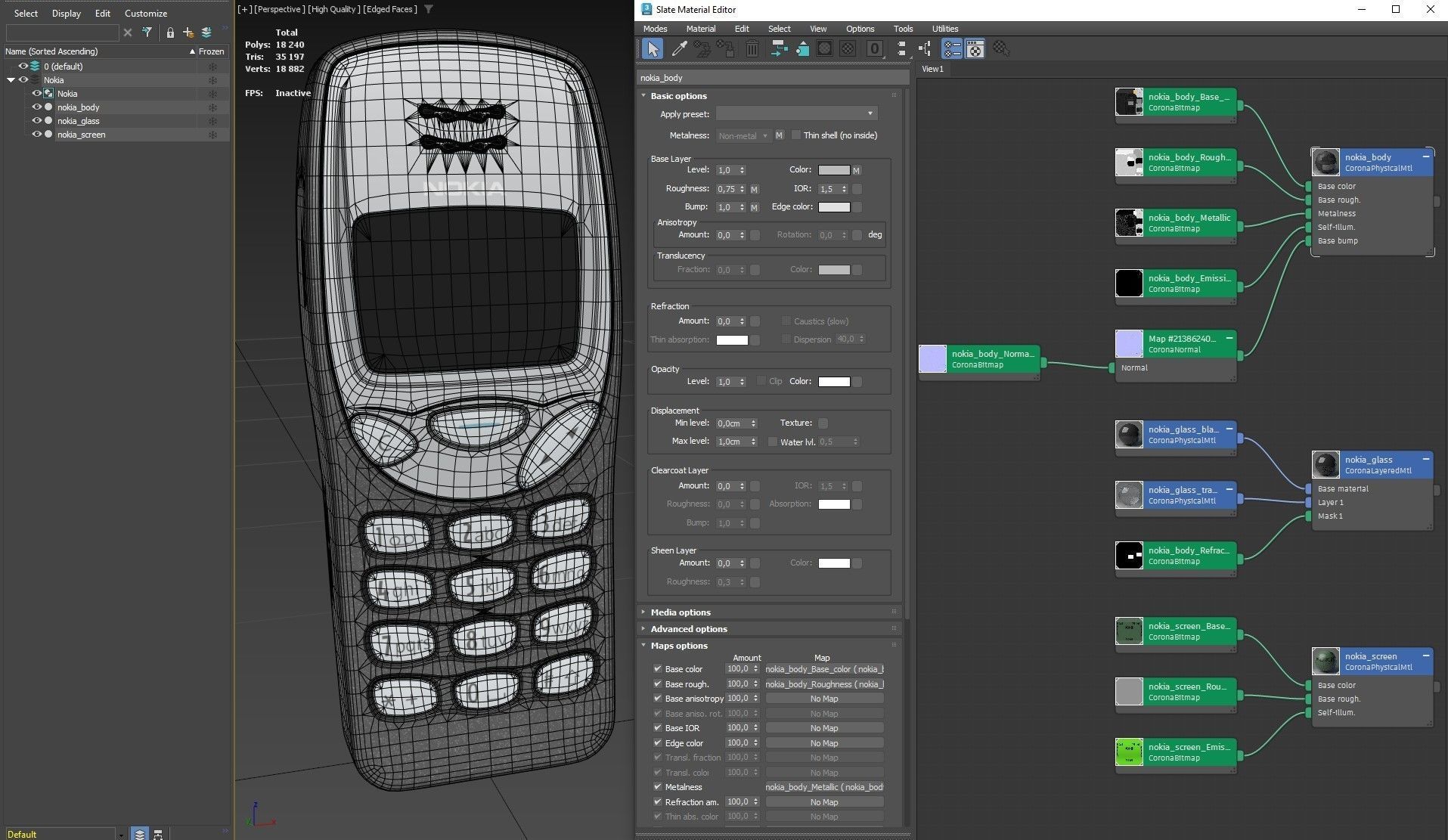Viewport: 1448px width, 840px height.
Task: Open the Customize menu in scene explorer
Action: pos(146,14)
